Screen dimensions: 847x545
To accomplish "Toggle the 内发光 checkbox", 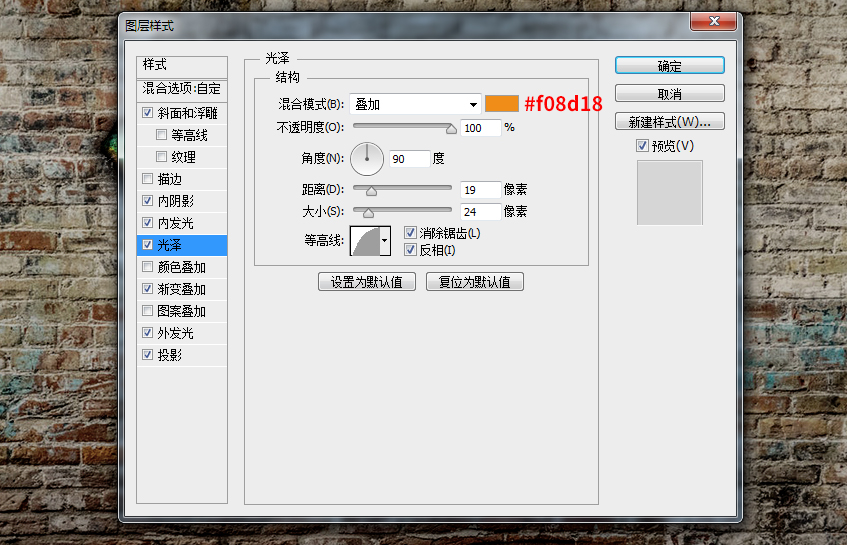I will point(147,223).
